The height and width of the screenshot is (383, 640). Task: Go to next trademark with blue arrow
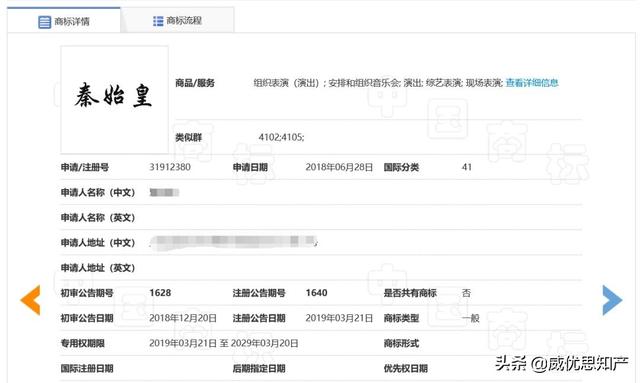(612, 300)
